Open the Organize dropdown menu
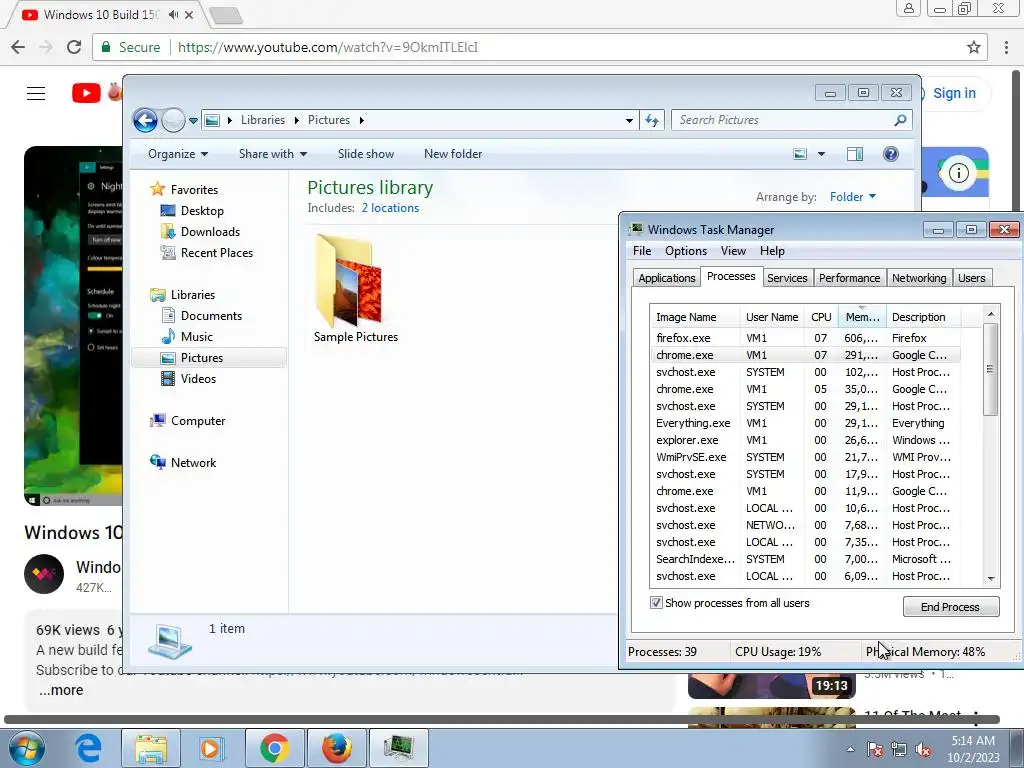 point(178,154)
